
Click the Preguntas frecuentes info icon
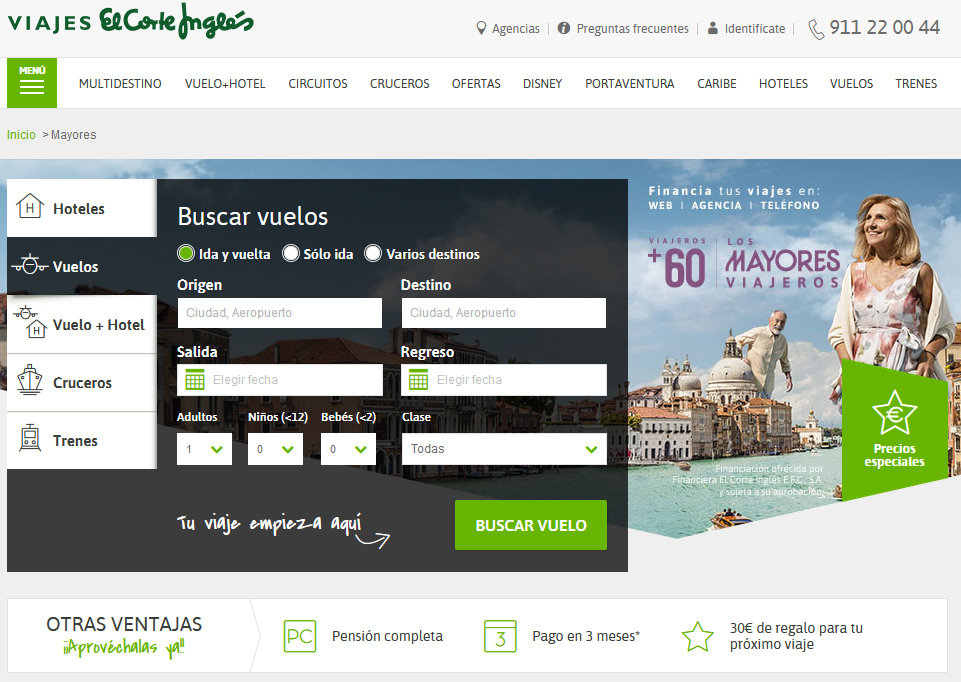564,29
